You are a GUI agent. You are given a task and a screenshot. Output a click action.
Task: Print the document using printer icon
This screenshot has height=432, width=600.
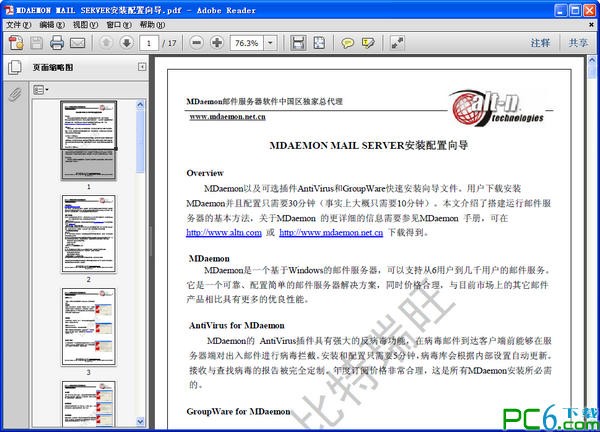57,43
